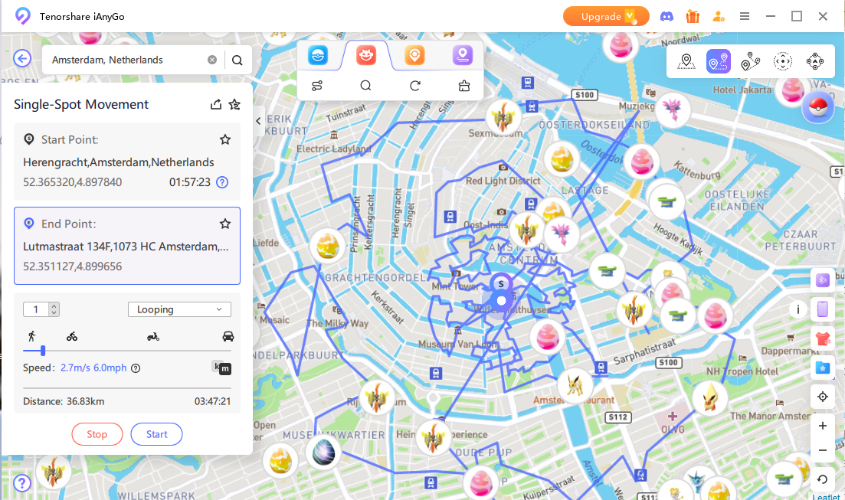Open the info 'i' button on map
Image resolution: width=845 pixels, height=500 pixels.
(x=798, y=309)
